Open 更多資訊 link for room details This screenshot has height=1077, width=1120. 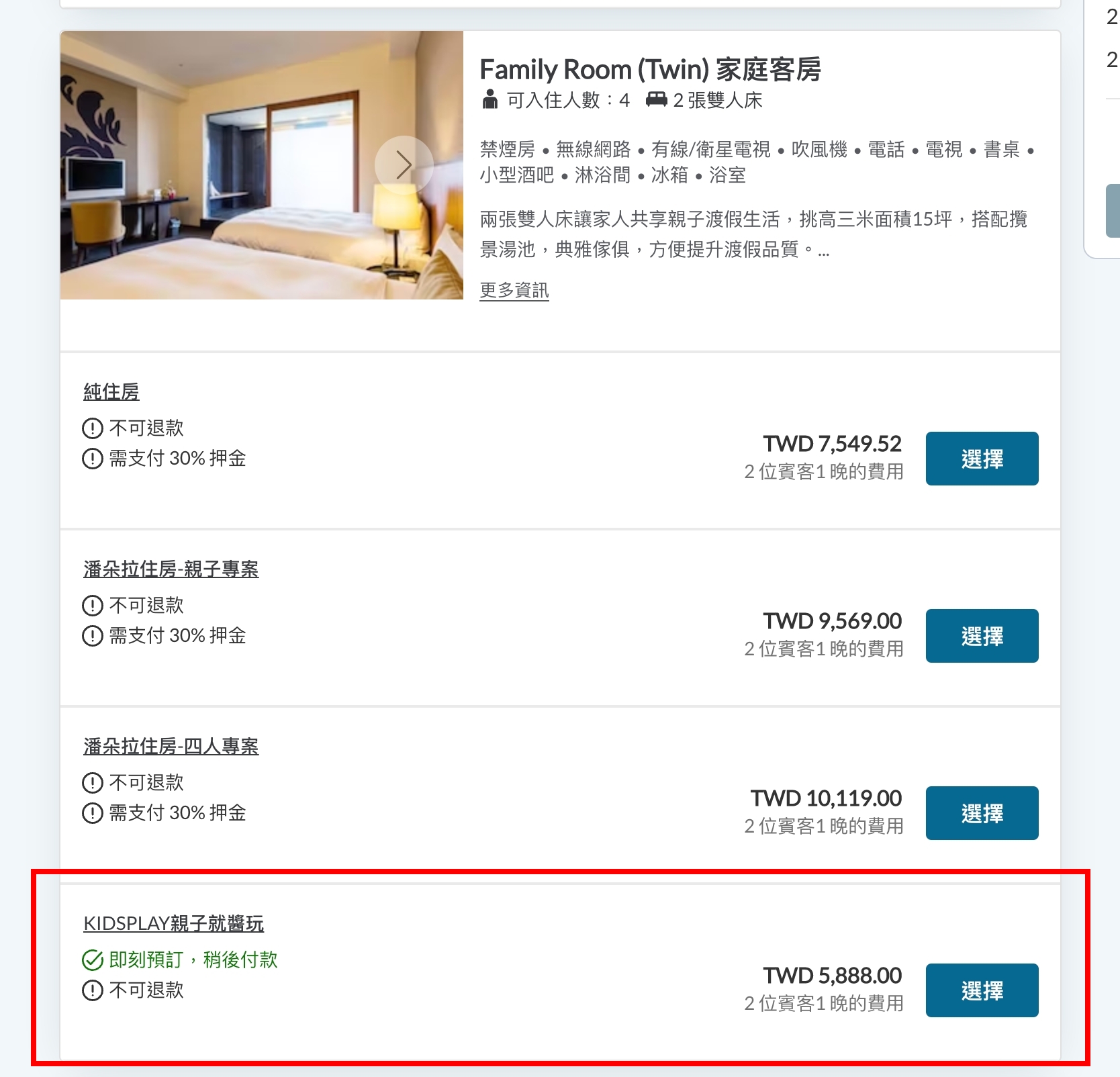pos(514,290)
